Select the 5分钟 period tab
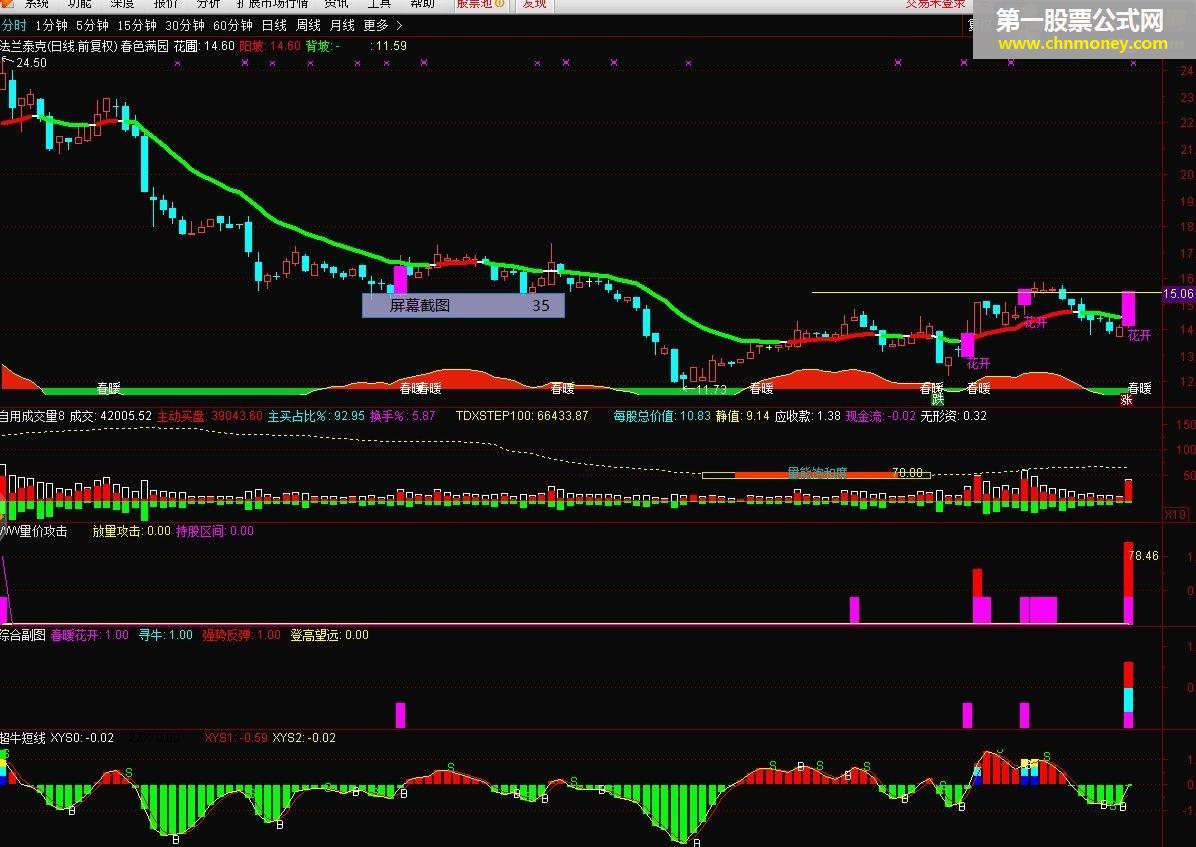 (92, 25)
